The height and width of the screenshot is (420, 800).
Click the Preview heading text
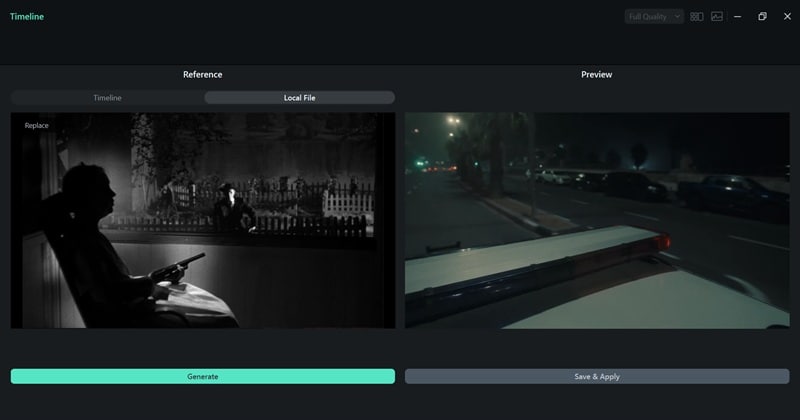(596, 75)
